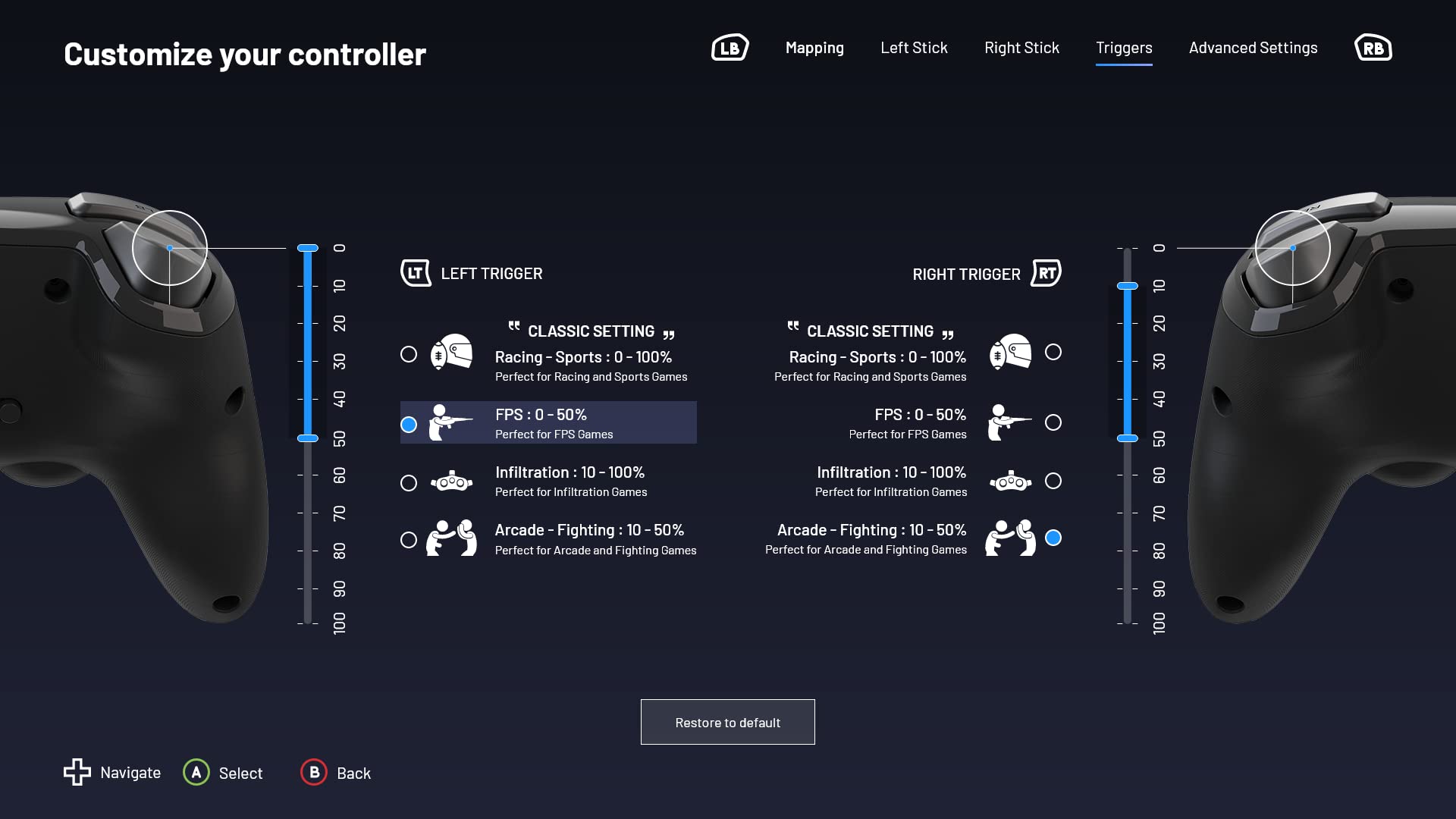Enable Infiltration 10-100% radio button Left Trigger

click(408, 481)
